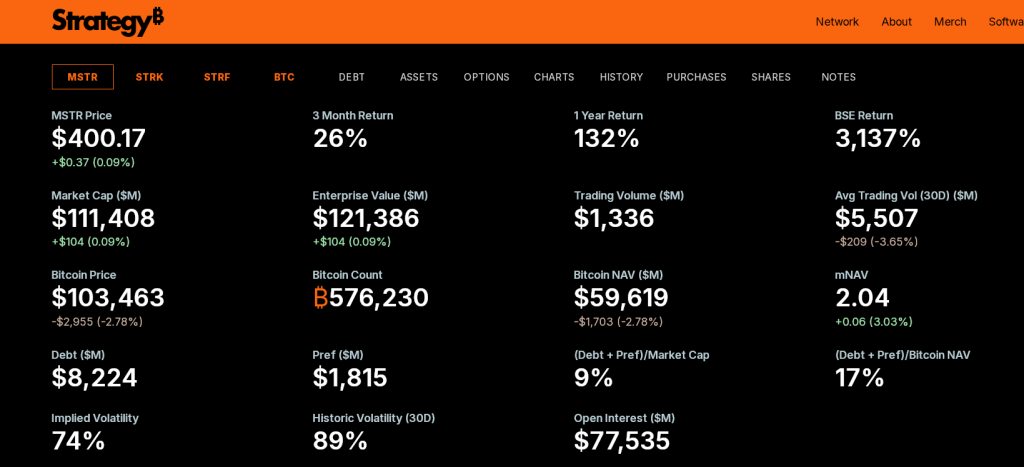Click the MSTR Price value $400.17

[99, 138]
